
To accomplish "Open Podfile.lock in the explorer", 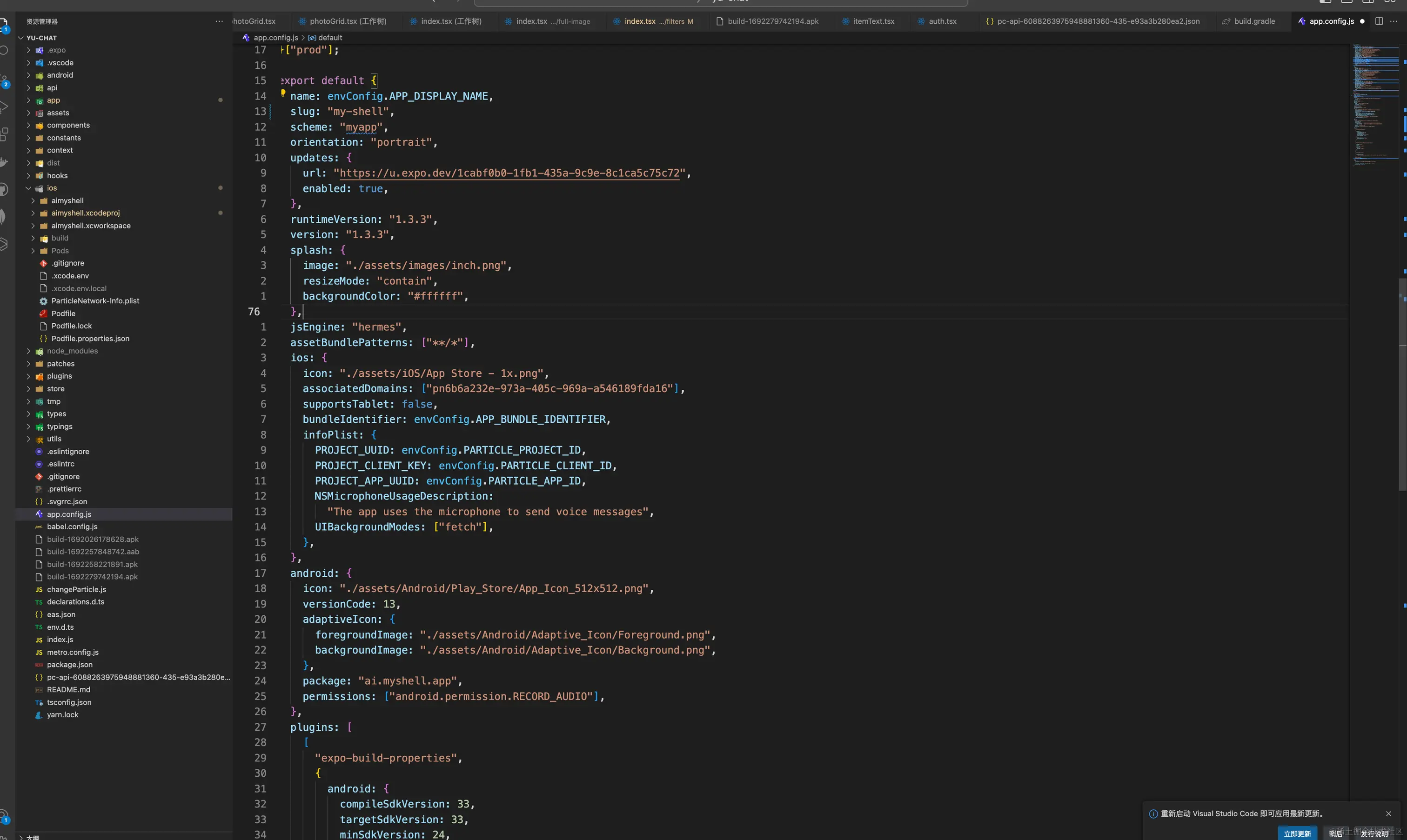I will (x=71, y=326).
